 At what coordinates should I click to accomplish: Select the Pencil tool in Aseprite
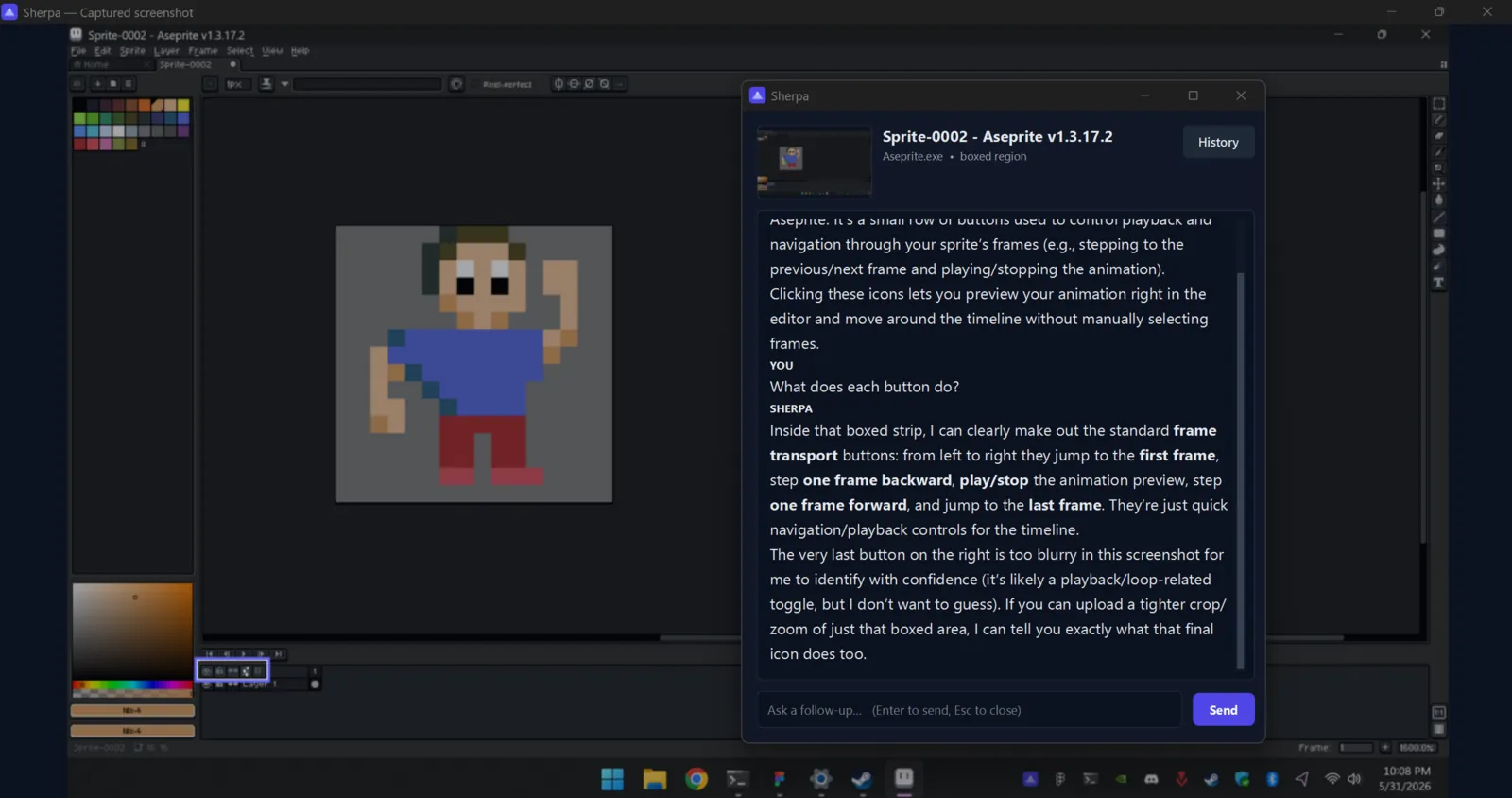click(x=1438, y=120)
